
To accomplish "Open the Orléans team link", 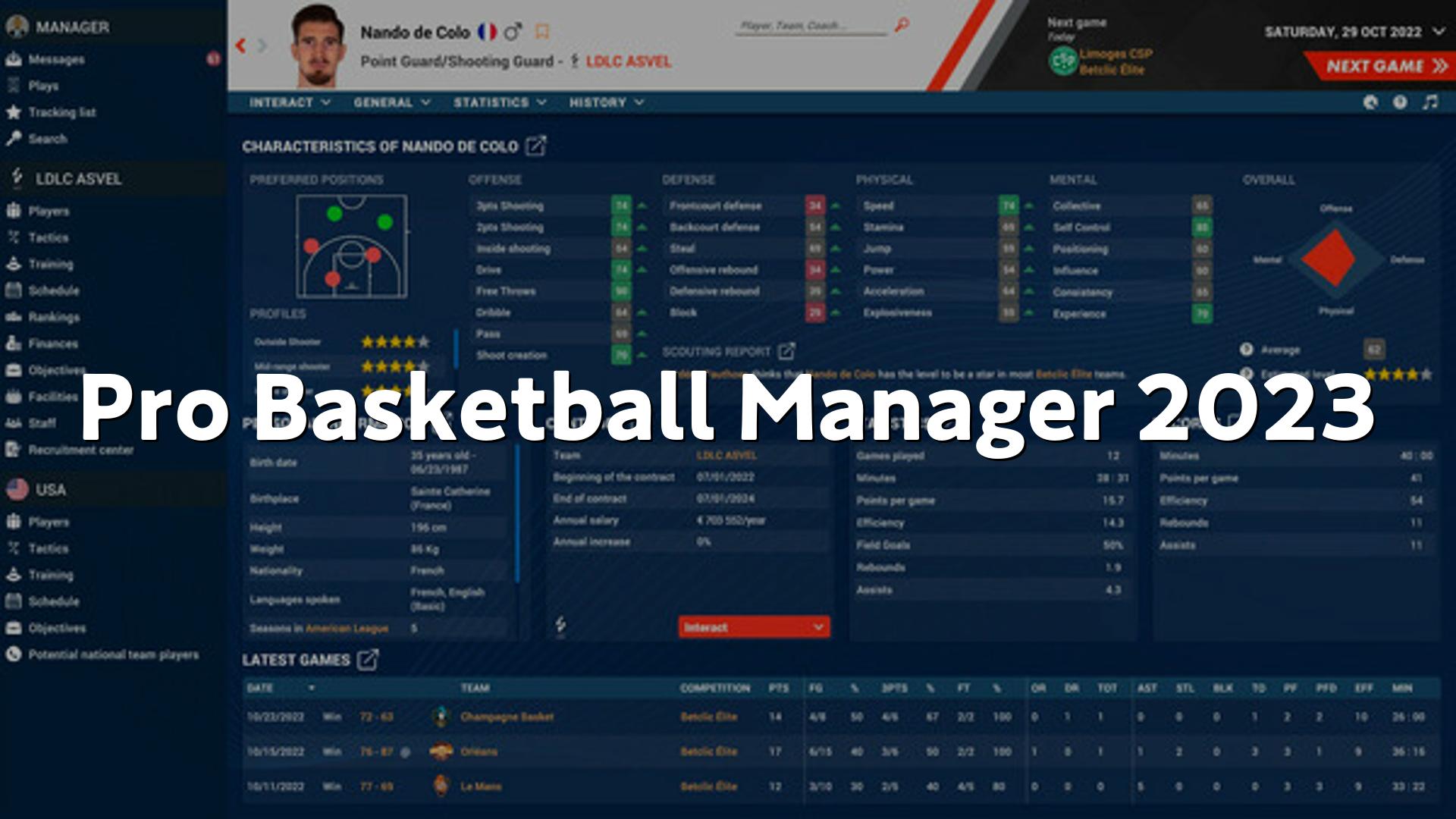I will point(479,752).
